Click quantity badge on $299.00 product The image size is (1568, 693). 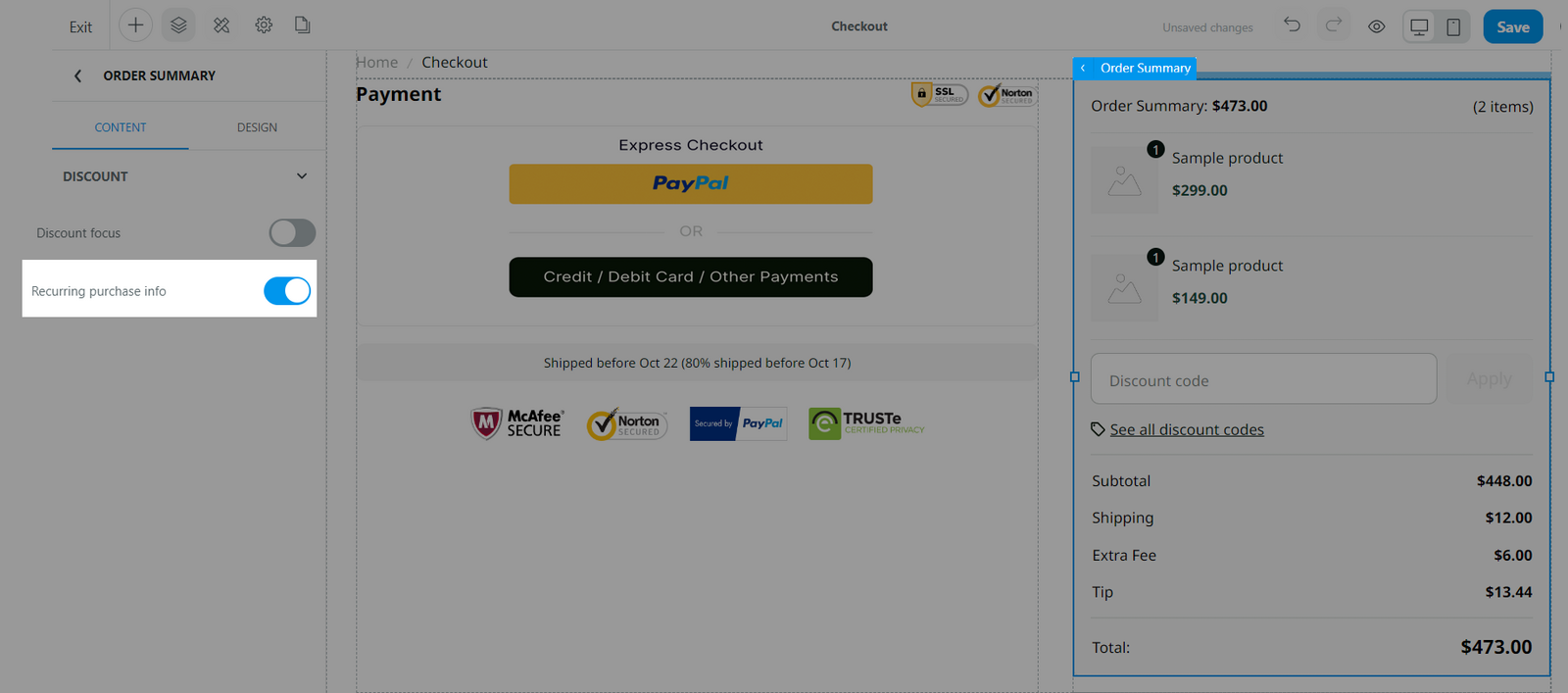point(1156,149)
